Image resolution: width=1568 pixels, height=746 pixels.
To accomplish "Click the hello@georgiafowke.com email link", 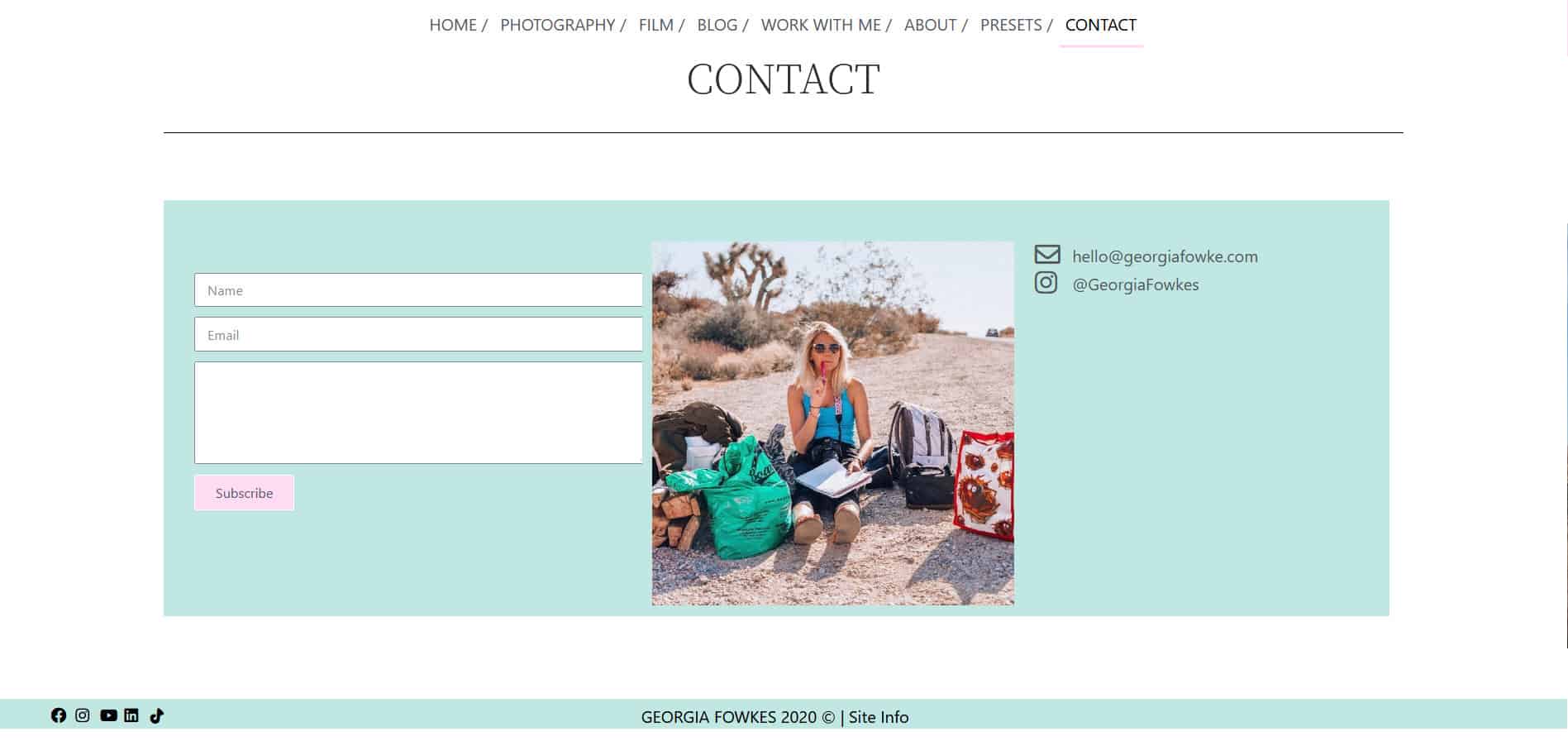I will coord(1165,256).
